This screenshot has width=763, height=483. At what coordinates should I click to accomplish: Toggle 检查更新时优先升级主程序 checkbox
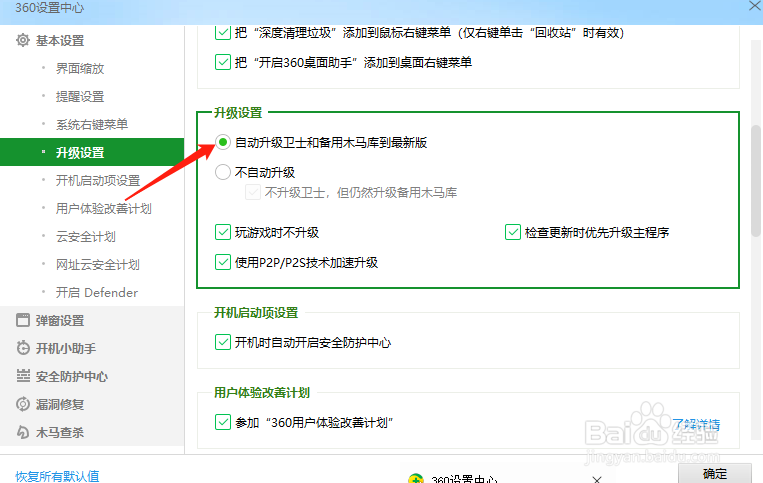[x=513, y=233]
